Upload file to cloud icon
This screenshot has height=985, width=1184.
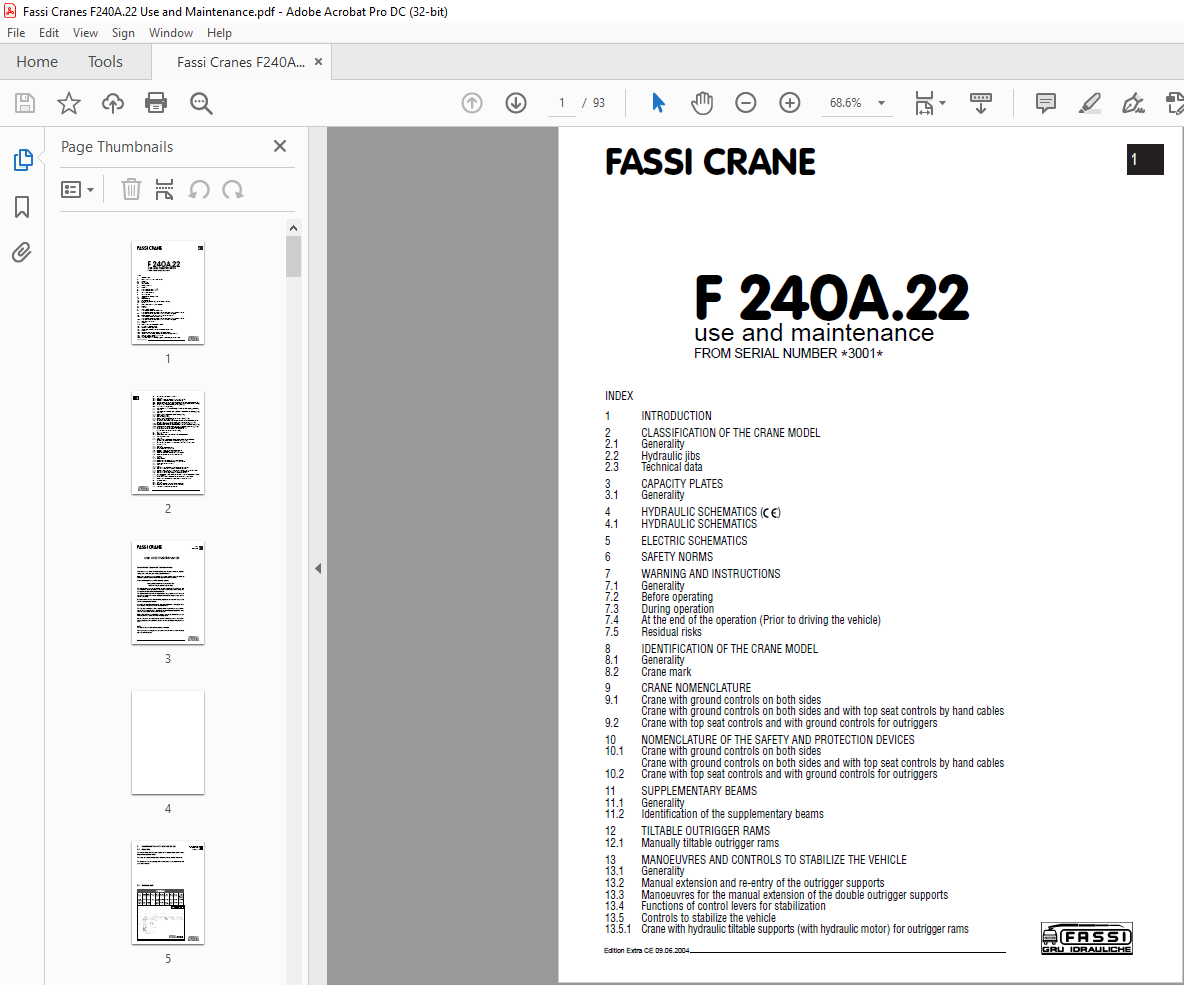tap(113, 103)
